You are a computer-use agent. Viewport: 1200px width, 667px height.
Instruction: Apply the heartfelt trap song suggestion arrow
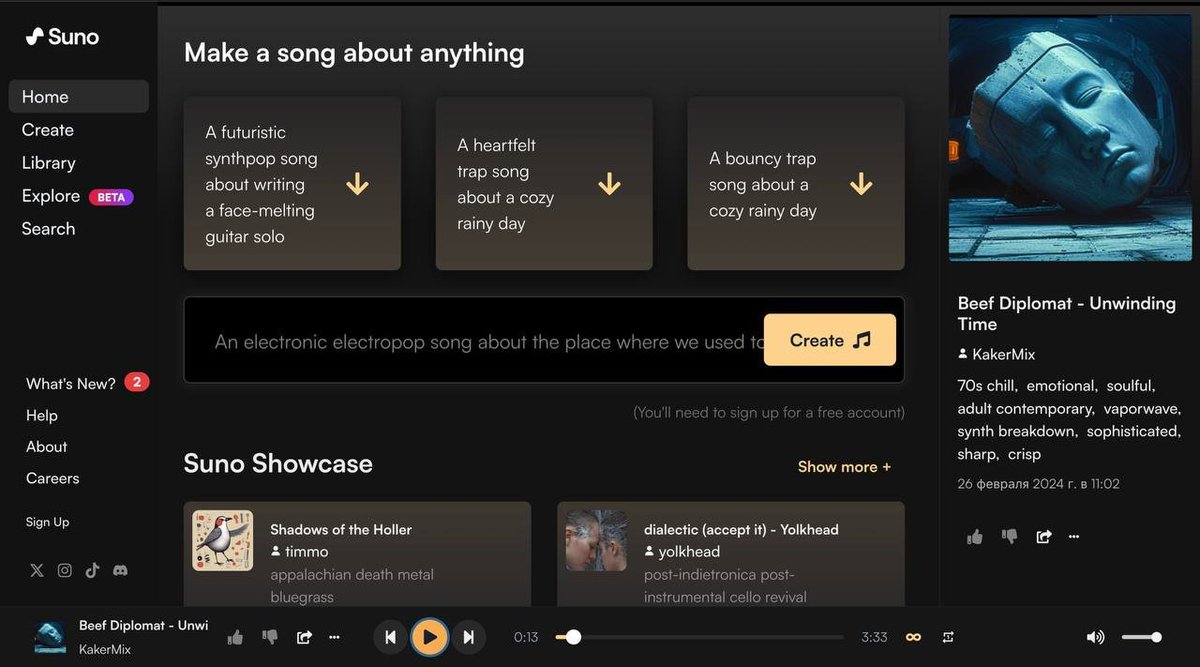[x=609, y=184]
